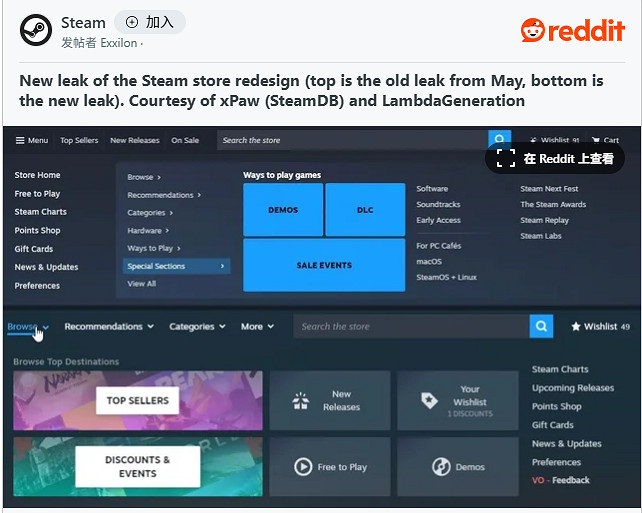Expand the Categories dropdown in lower navigation

(x=197, y=326)
